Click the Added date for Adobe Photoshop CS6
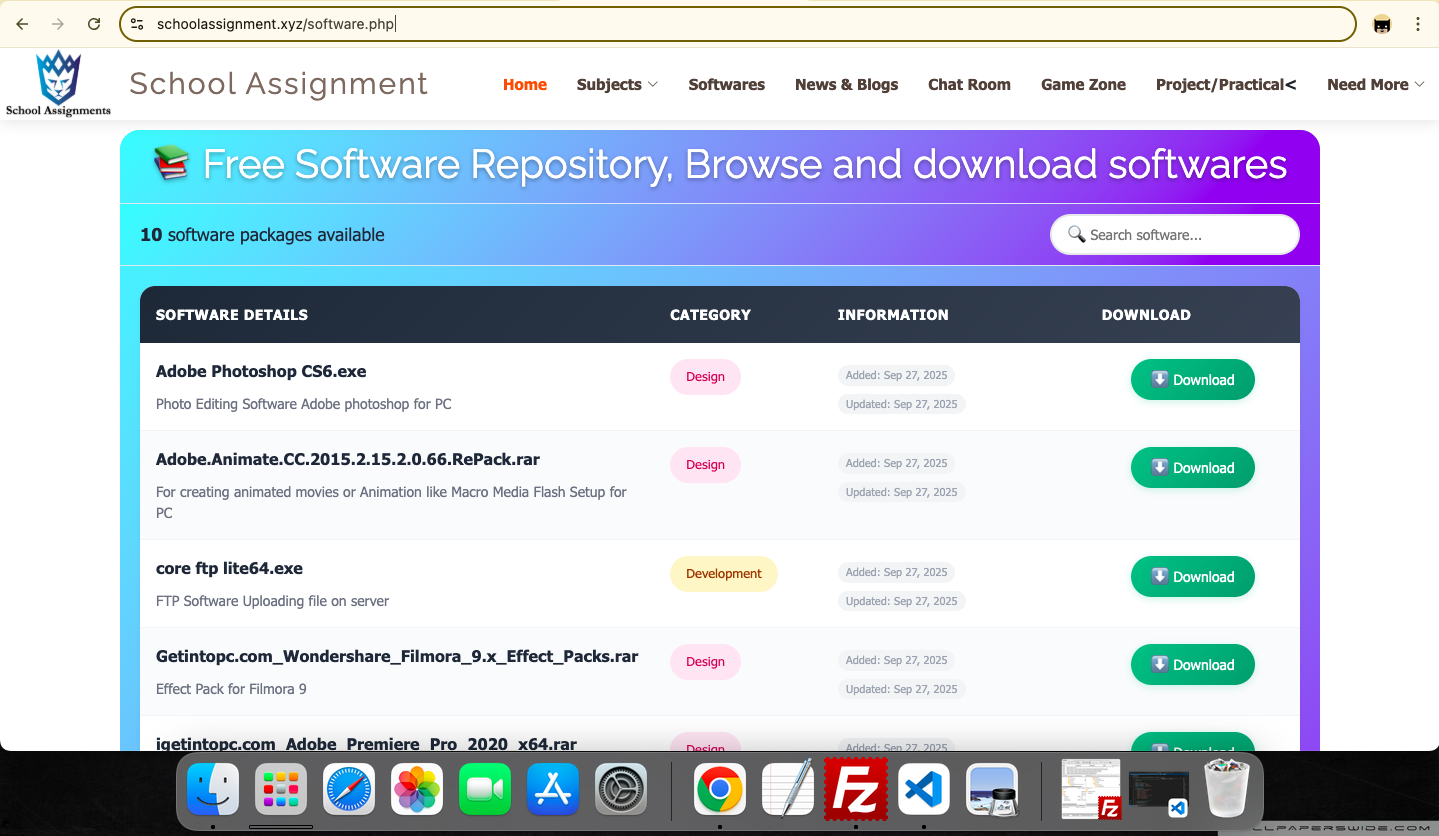 tap(896, 375)
